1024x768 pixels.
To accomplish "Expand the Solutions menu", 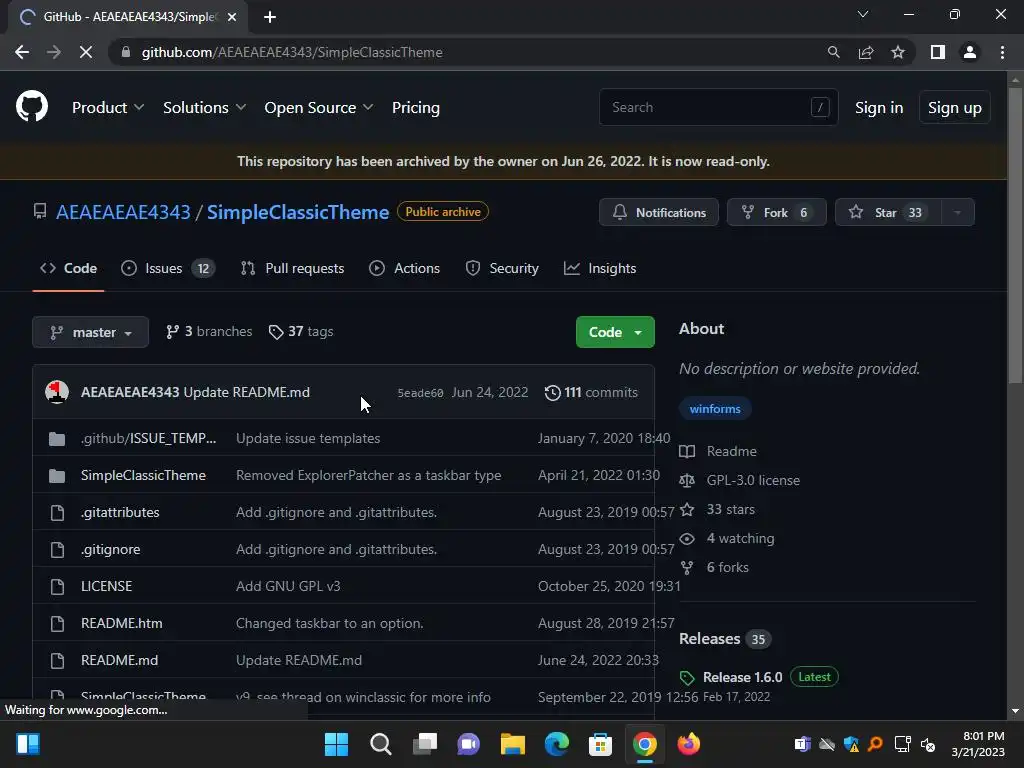I will coord(204,108).
